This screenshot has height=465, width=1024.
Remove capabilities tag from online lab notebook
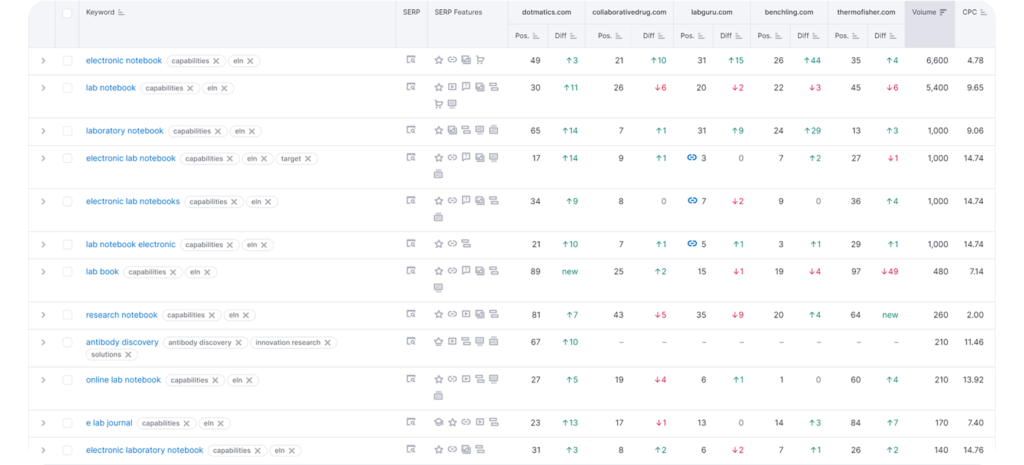[x=215, y=381]
